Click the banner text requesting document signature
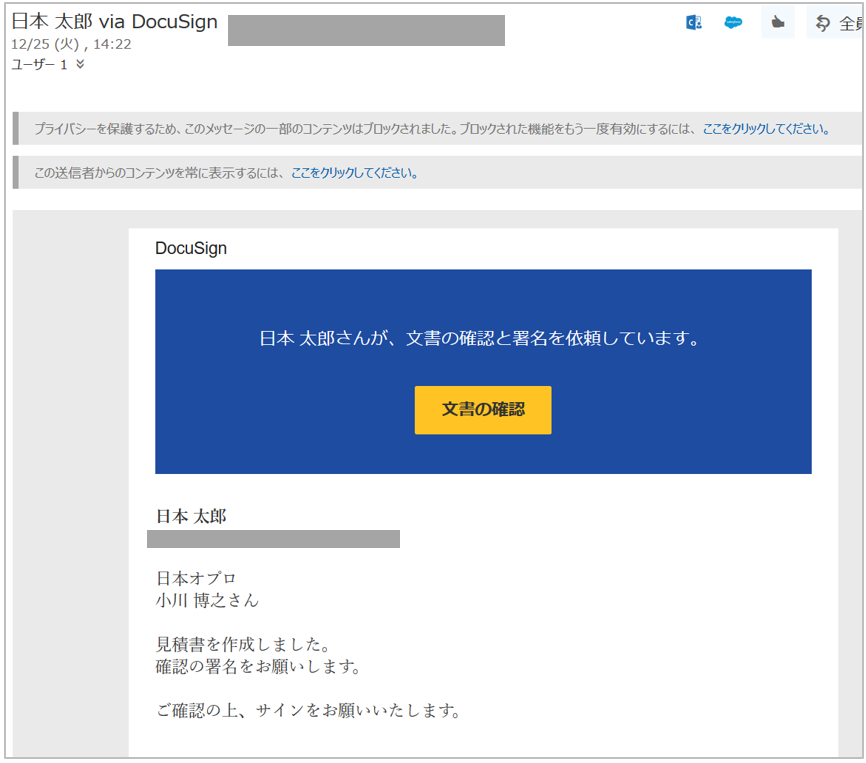This screenshot has height=763, width=866. (x=482, y=339)
